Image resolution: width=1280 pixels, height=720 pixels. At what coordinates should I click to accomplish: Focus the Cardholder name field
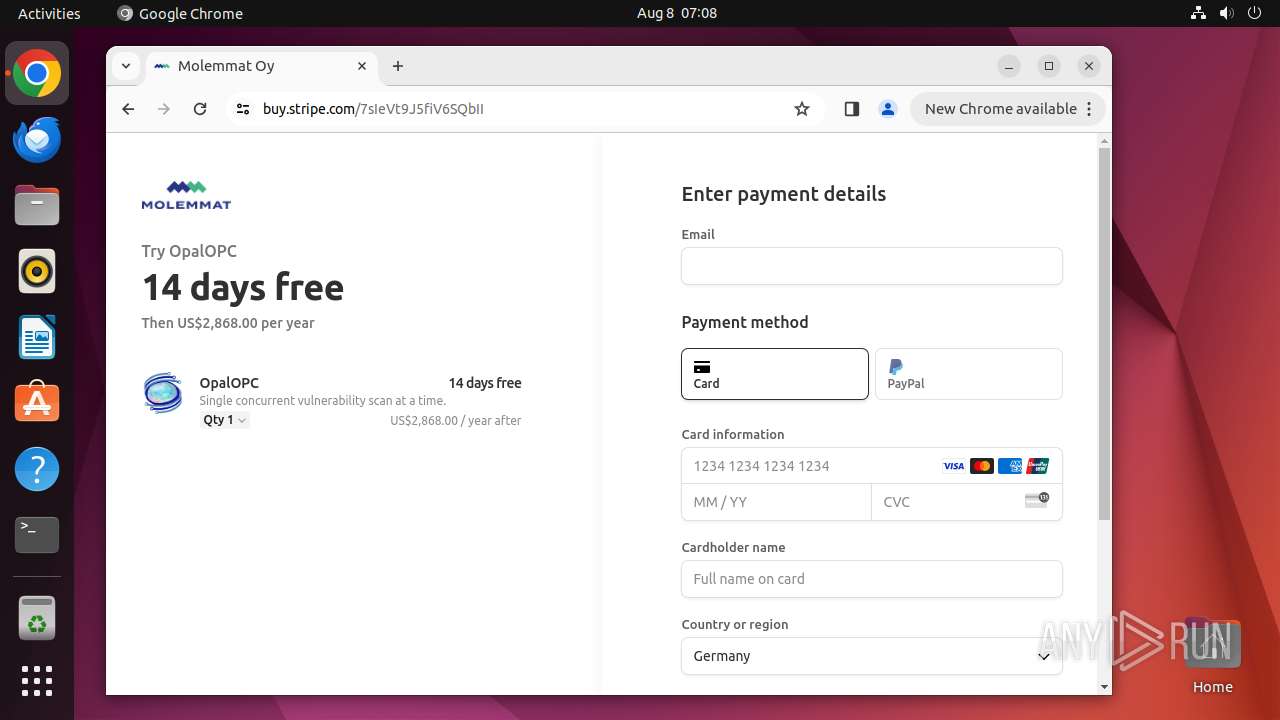point(872,579)
